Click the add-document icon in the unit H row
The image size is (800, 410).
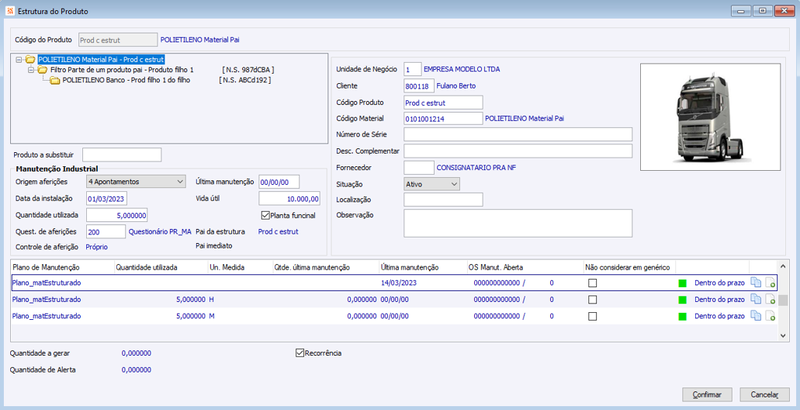click(x=770, y=300)
